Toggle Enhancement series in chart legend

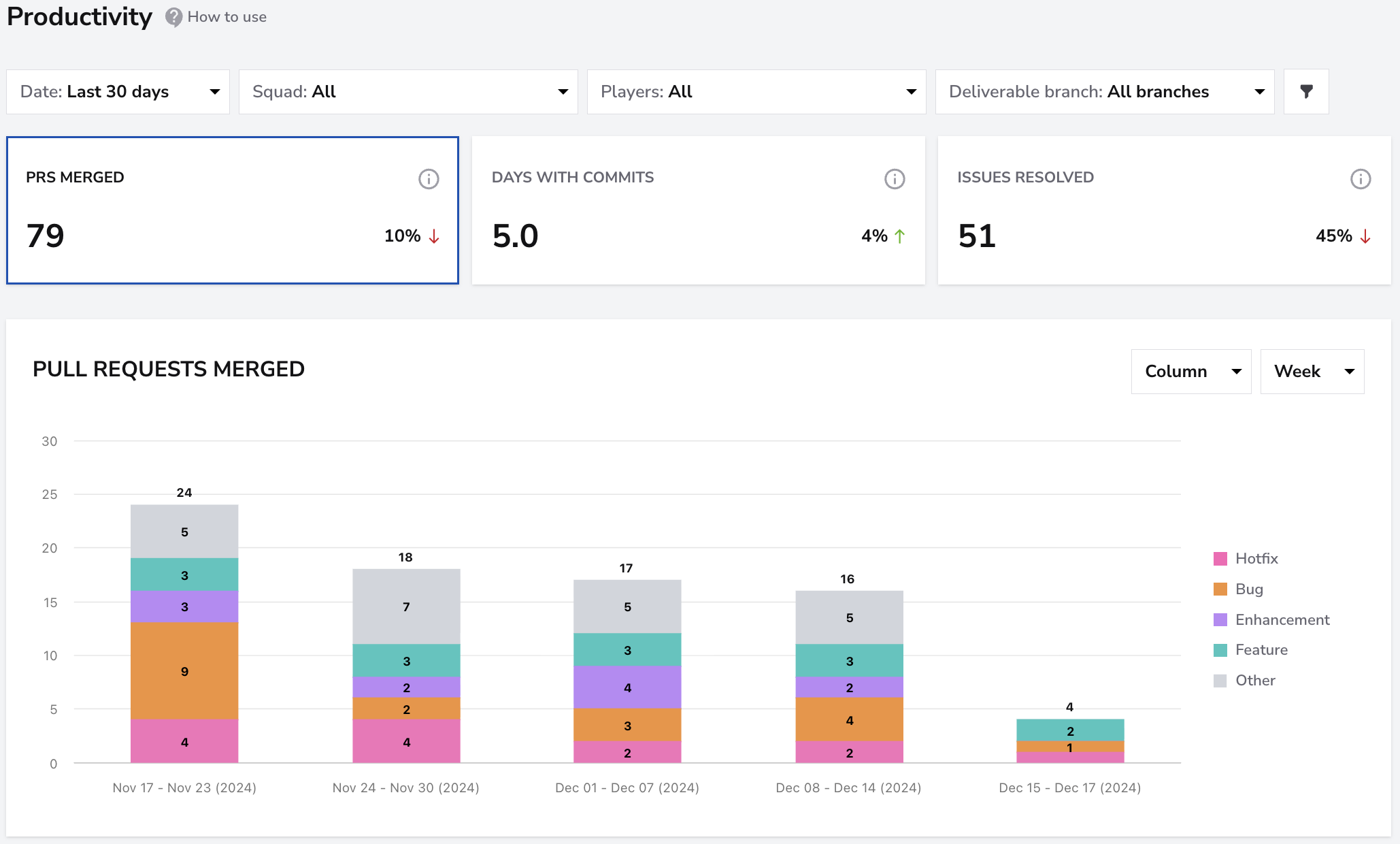coord(1271,620)
